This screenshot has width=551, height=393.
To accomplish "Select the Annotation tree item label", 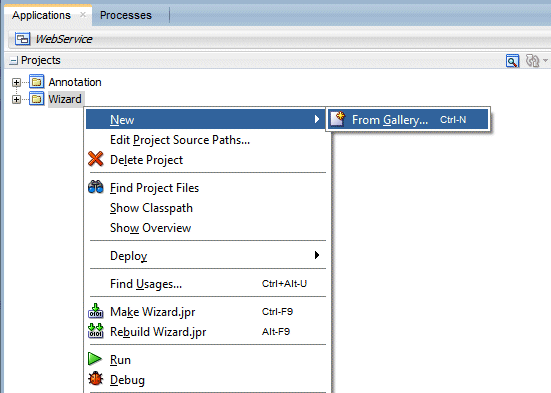I will (75, 82).
